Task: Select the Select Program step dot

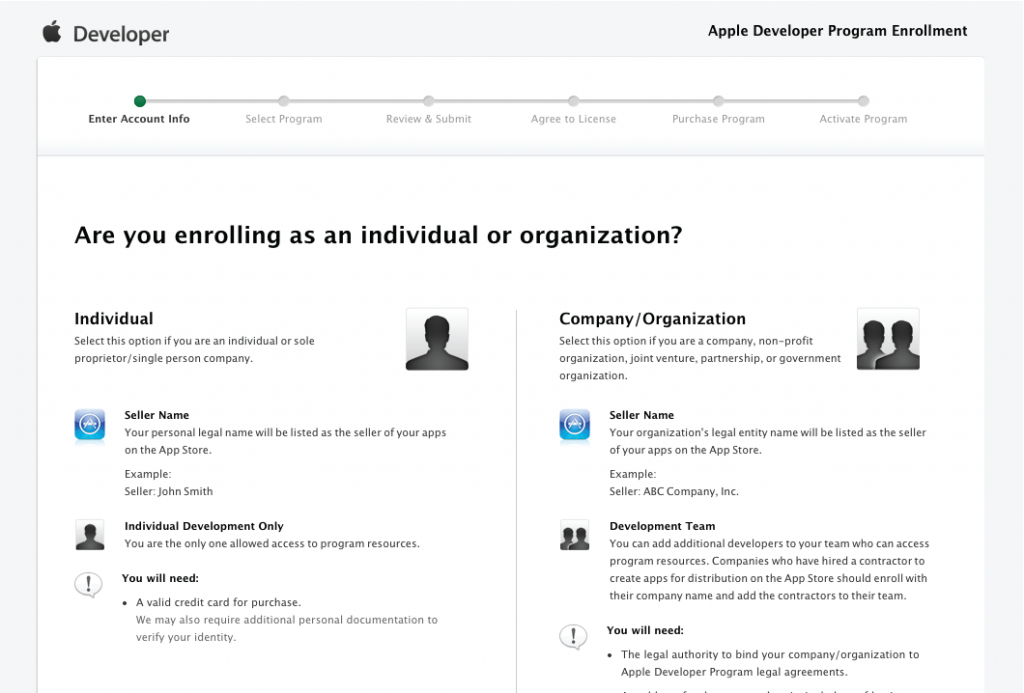Action: [283, 101]
